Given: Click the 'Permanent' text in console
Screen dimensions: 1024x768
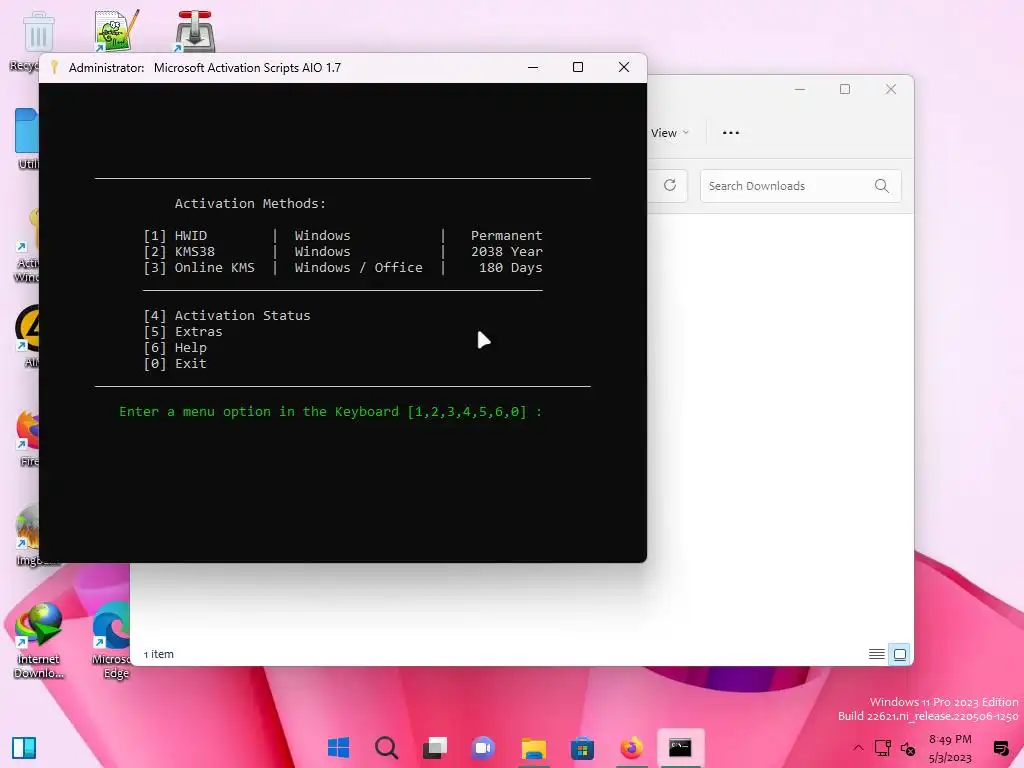Looking at the screenshot, I should pos(507,236).
